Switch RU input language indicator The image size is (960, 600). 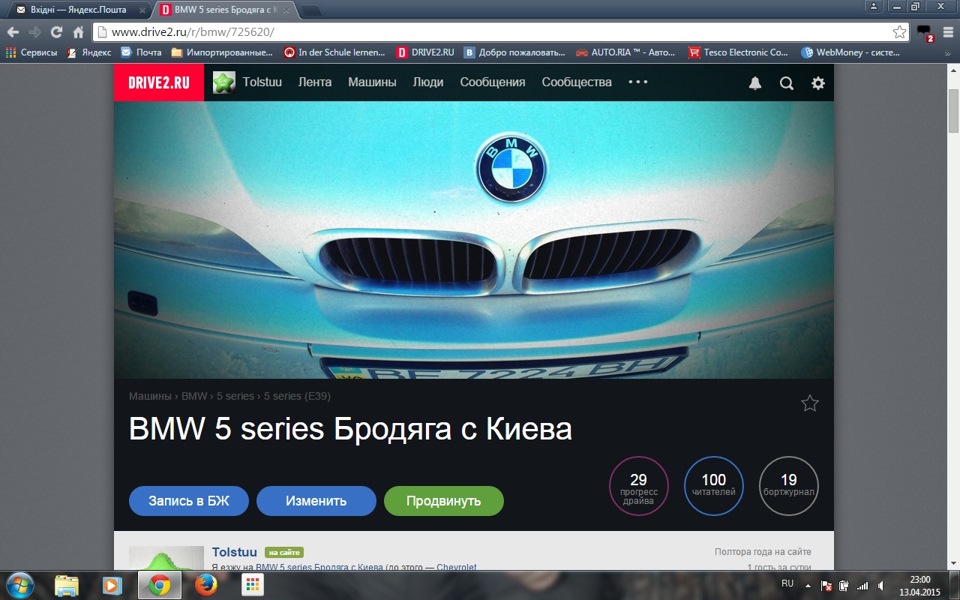coord(787,583)
